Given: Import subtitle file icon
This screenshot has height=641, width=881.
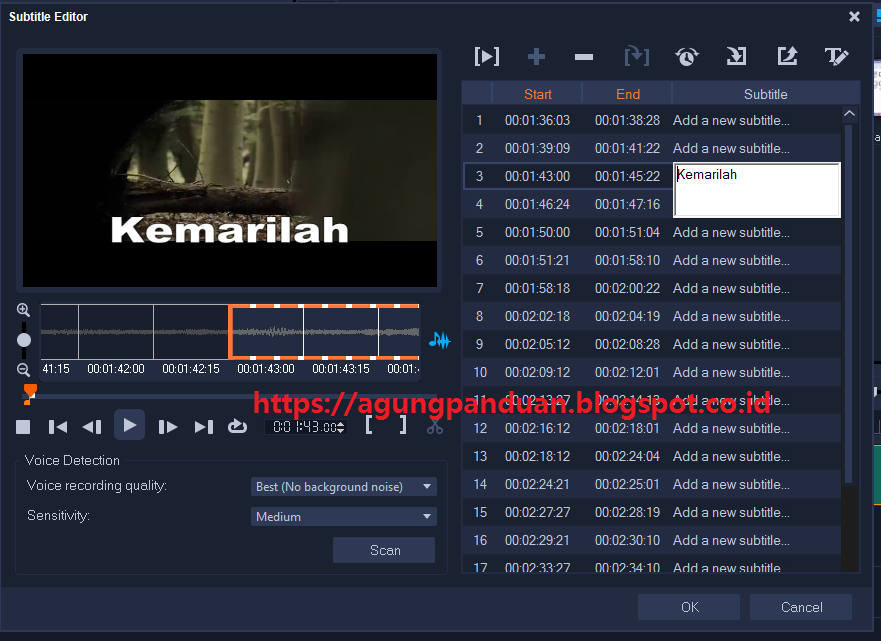Looking at the screenshot, I should (x=736, y=57).
